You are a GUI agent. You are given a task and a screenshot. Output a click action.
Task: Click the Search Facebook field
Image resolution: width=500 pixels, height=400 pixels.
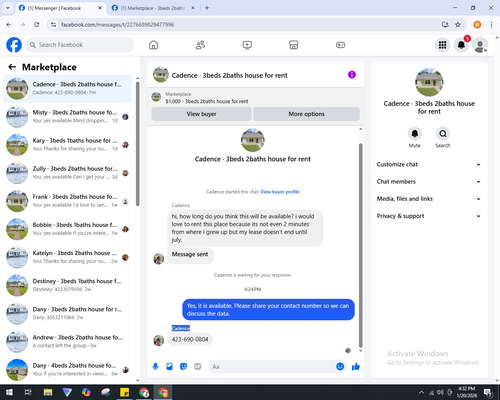pyautogui.click(x=80, y=45)
